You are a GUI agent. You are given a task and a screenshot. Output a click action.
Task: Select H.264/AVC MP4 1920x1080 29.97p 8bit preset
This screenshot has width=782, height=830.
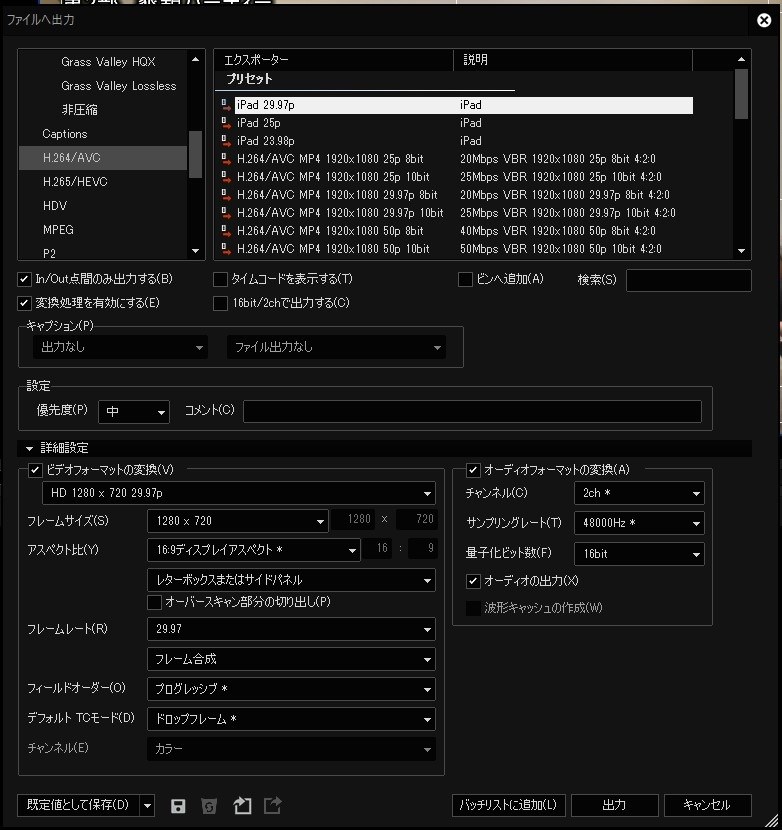coord(463,195)
